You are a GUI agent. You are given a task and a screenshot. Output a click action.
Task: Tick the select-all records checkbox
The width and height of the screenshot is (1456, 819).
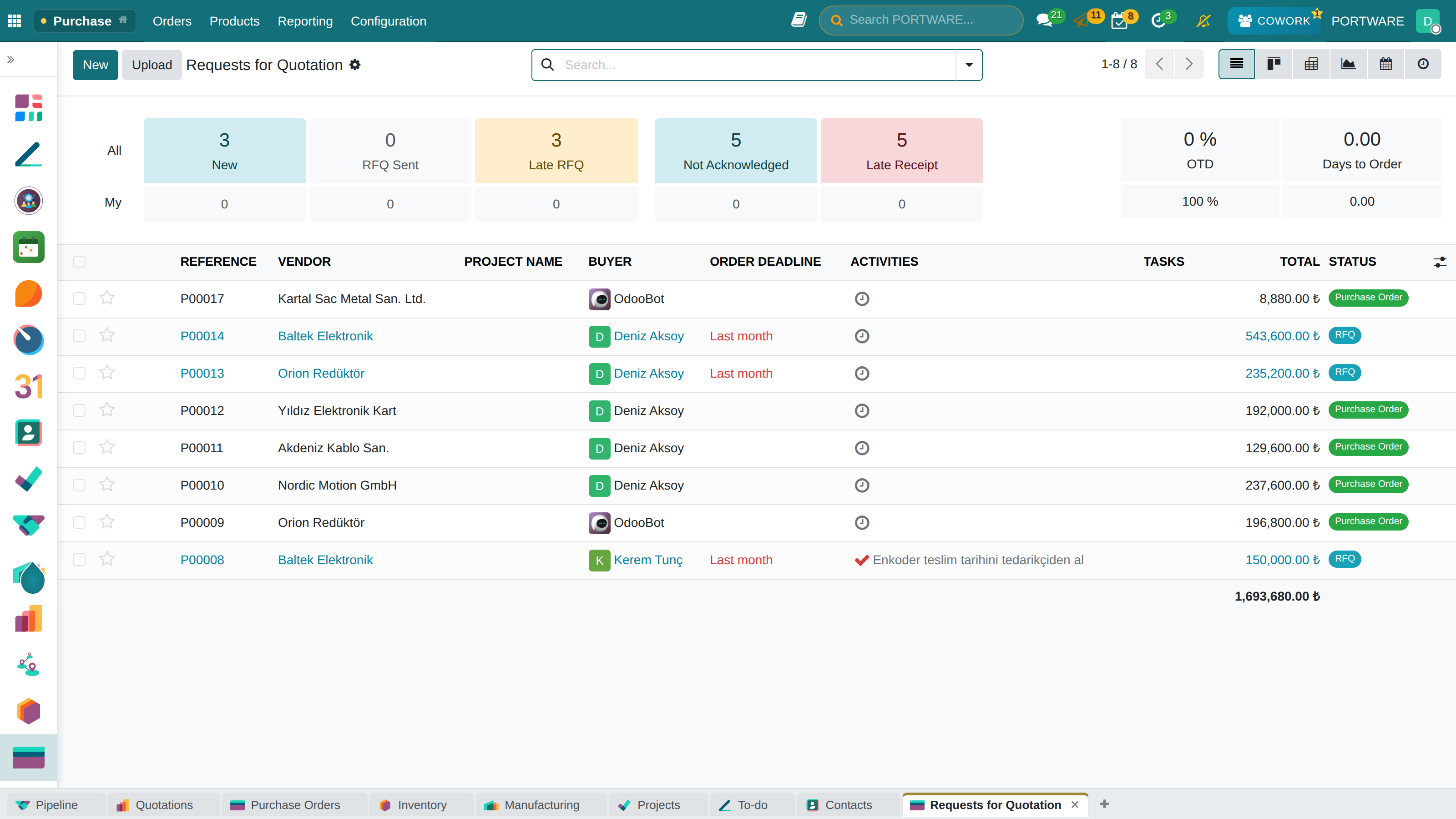(x=79, y=262)
